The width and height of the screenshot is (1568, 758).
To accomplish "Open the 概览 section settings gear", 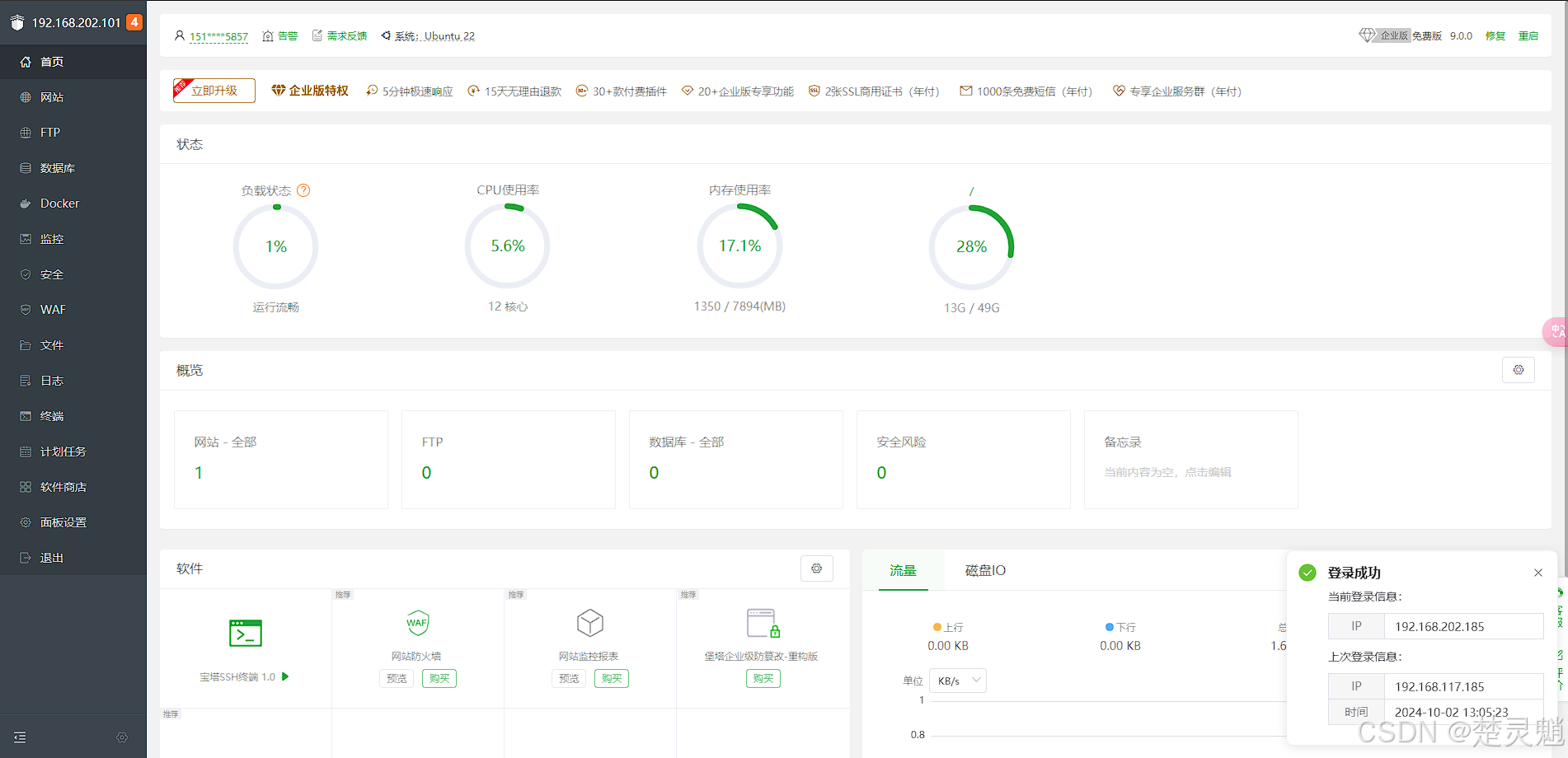I will click(x=1519, y=370).
